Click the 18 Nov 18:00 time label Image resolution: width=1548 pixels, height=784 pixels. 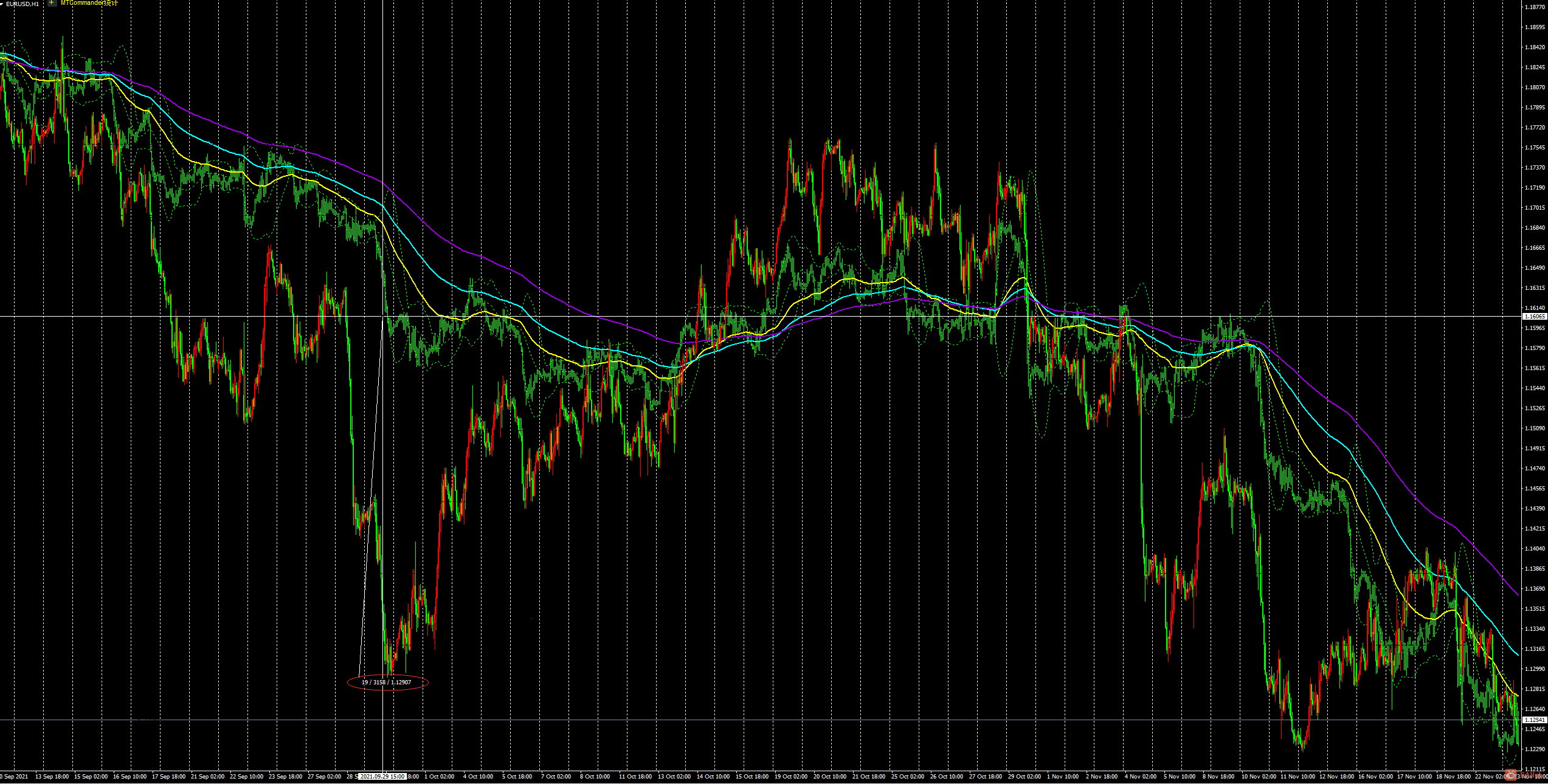(x=1453, y=777)
